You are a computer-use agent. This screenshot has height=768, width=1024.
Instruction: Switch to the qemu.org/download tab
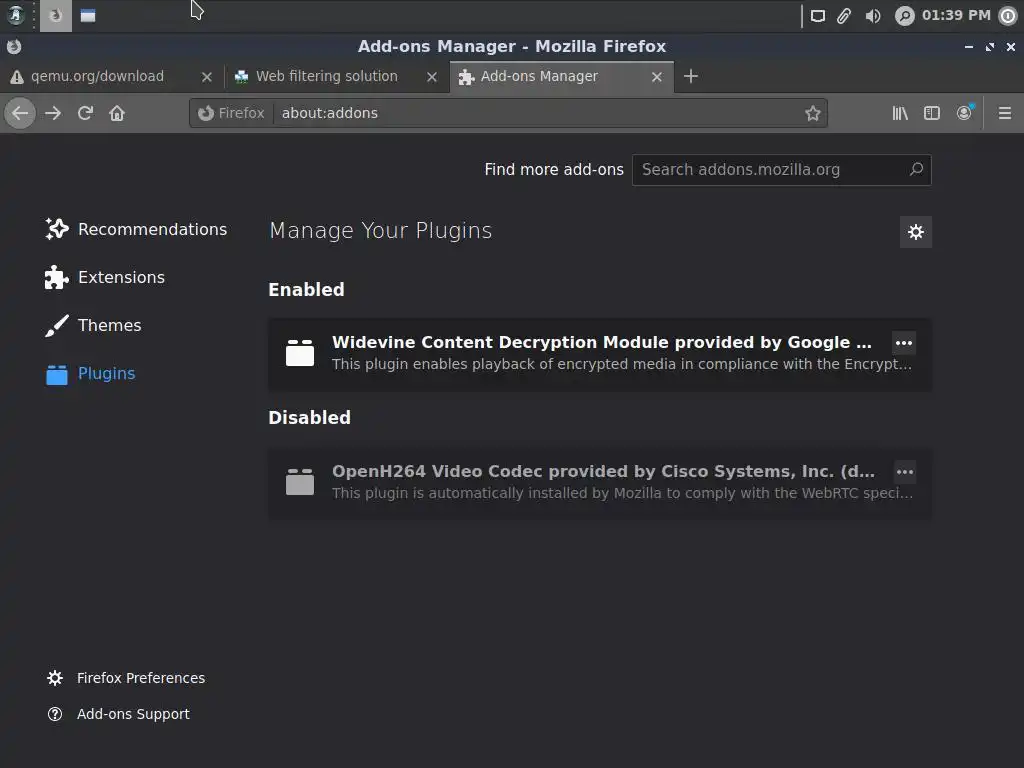(x=97, y=76)
